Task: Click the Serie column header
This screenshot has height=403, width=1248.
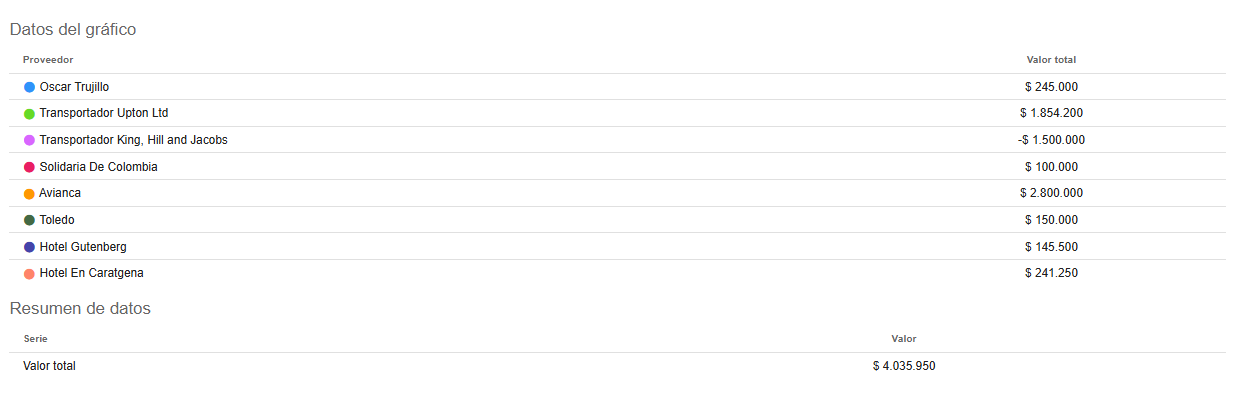Action: [35, 339]
